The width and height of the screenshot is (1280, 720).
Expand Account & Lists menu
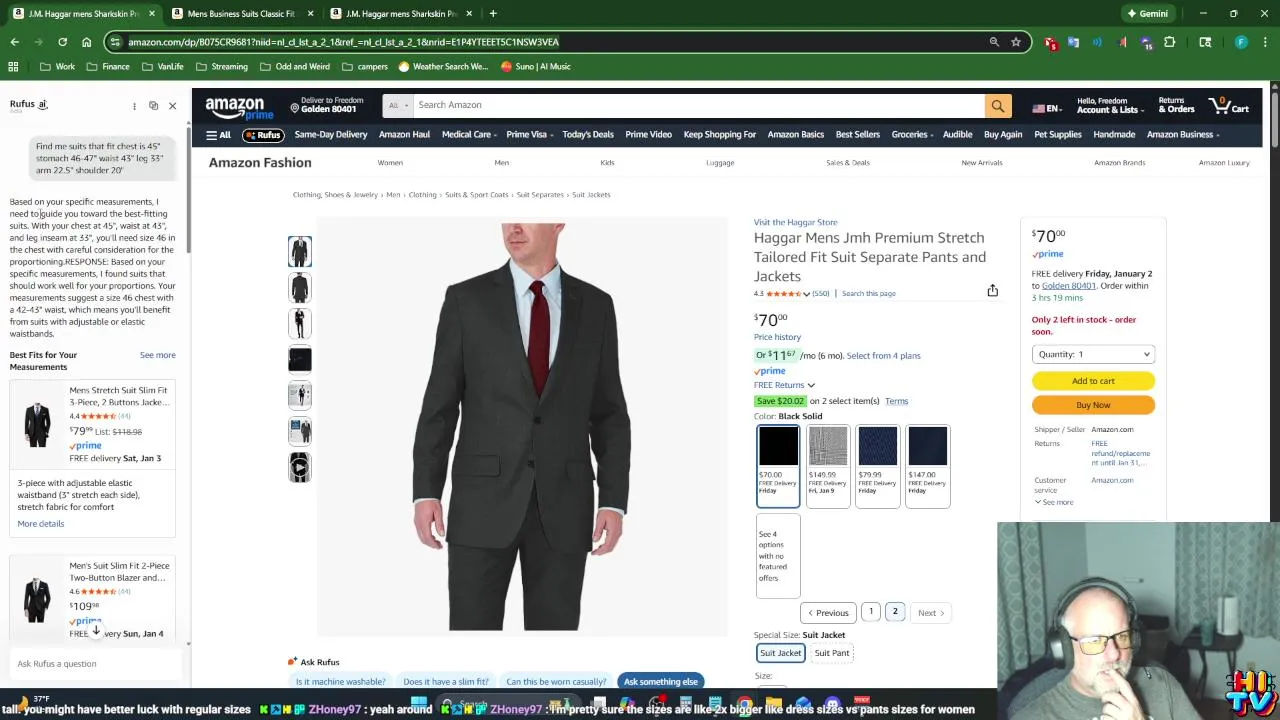1108,105
